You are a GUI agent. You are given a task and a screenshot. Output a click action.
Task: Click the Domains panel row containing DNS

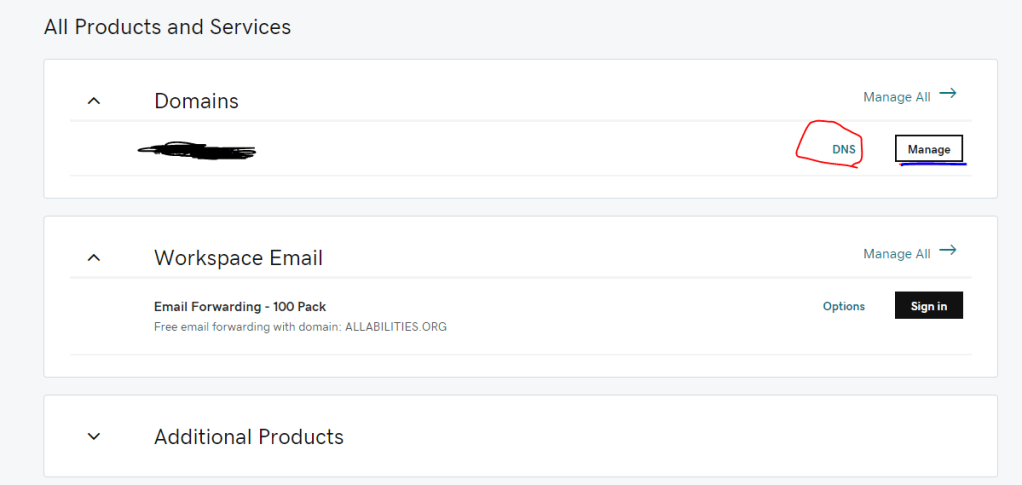click(520, 150)
